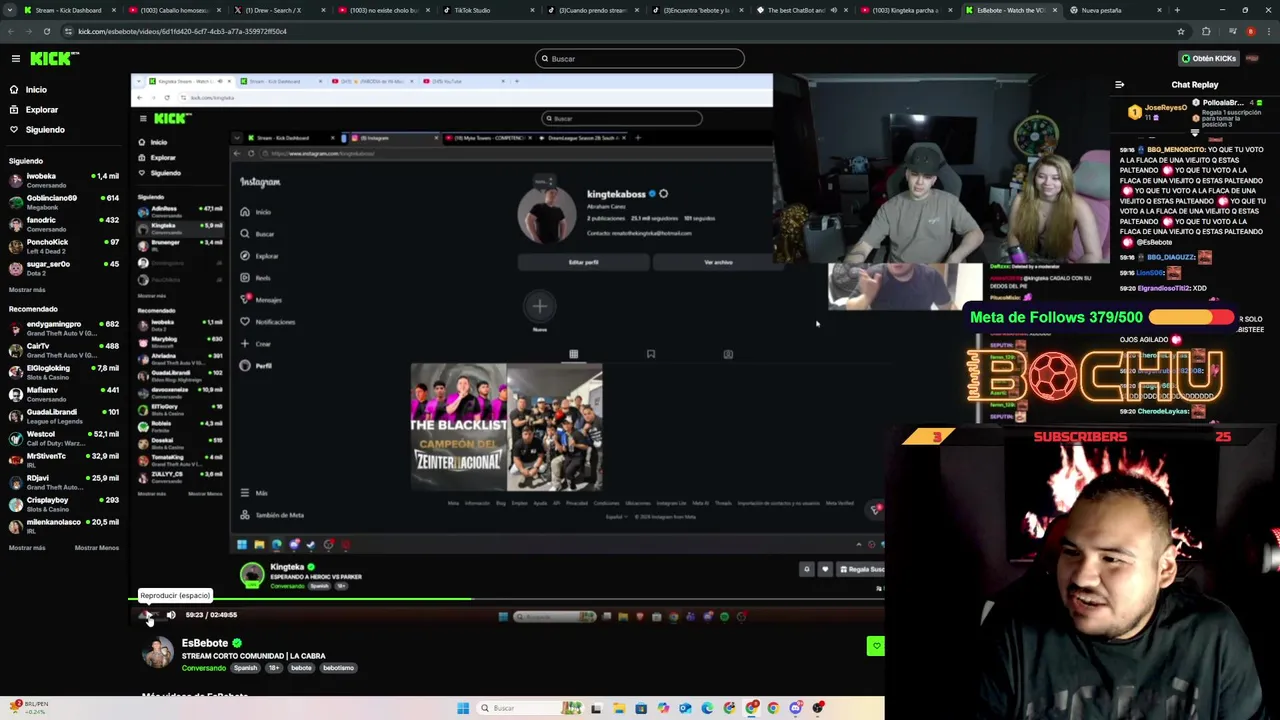
Task: Collapse the list with Mostrar Menos
Action: (x=97, y=548)
